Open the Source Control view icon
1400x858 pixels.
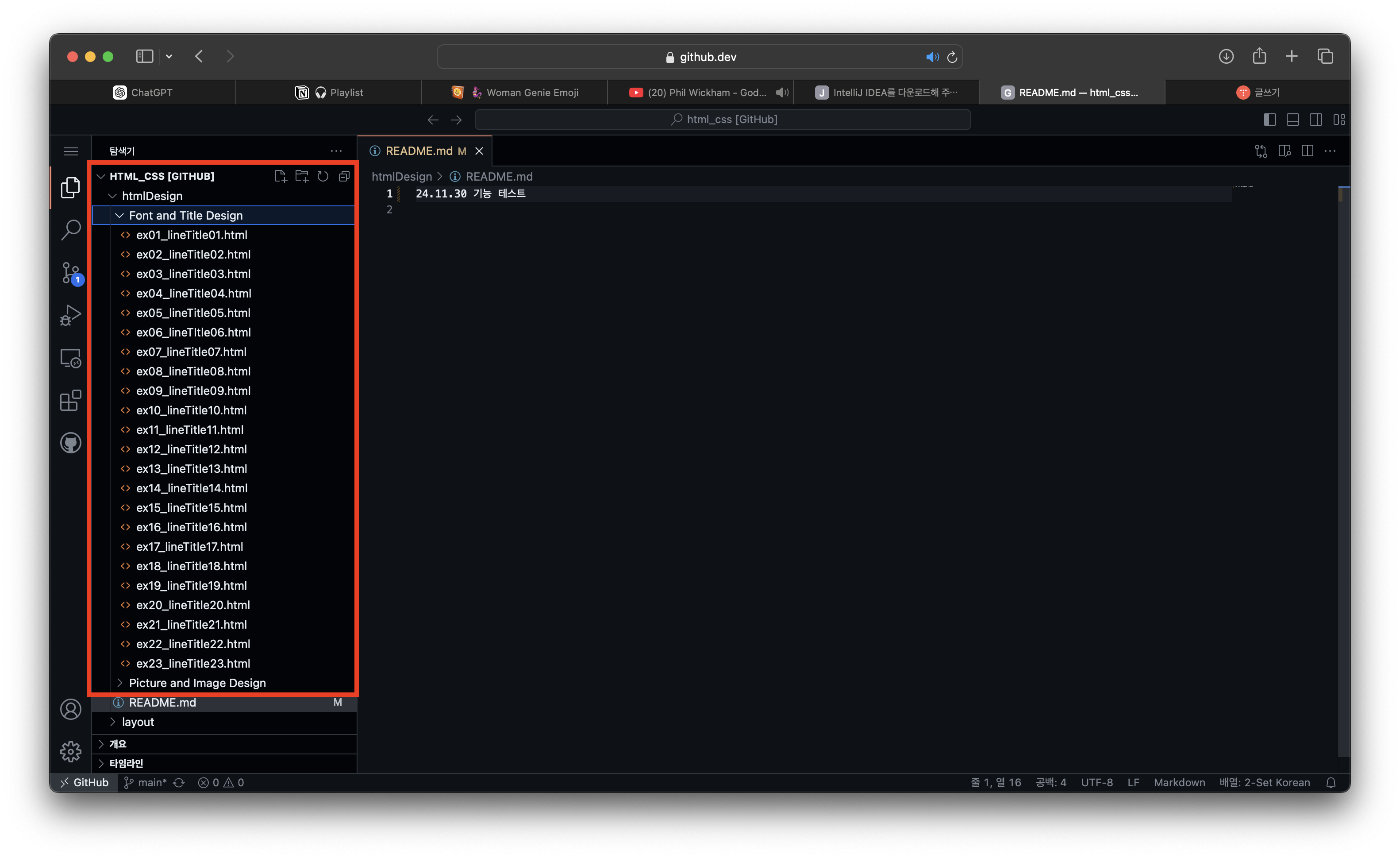point(70,273)
